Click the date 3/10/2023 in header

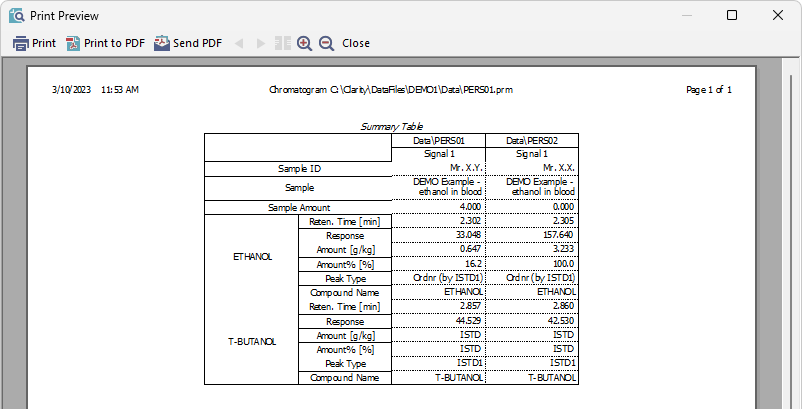pos(71,90)
